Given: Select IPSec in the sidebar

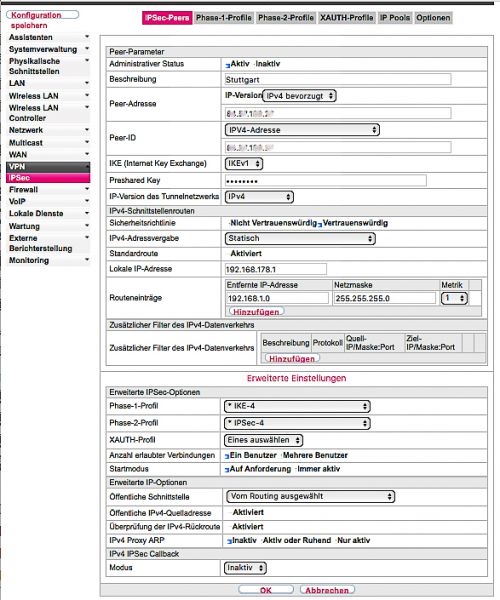Looking at the screenshot, I should 48,178.
